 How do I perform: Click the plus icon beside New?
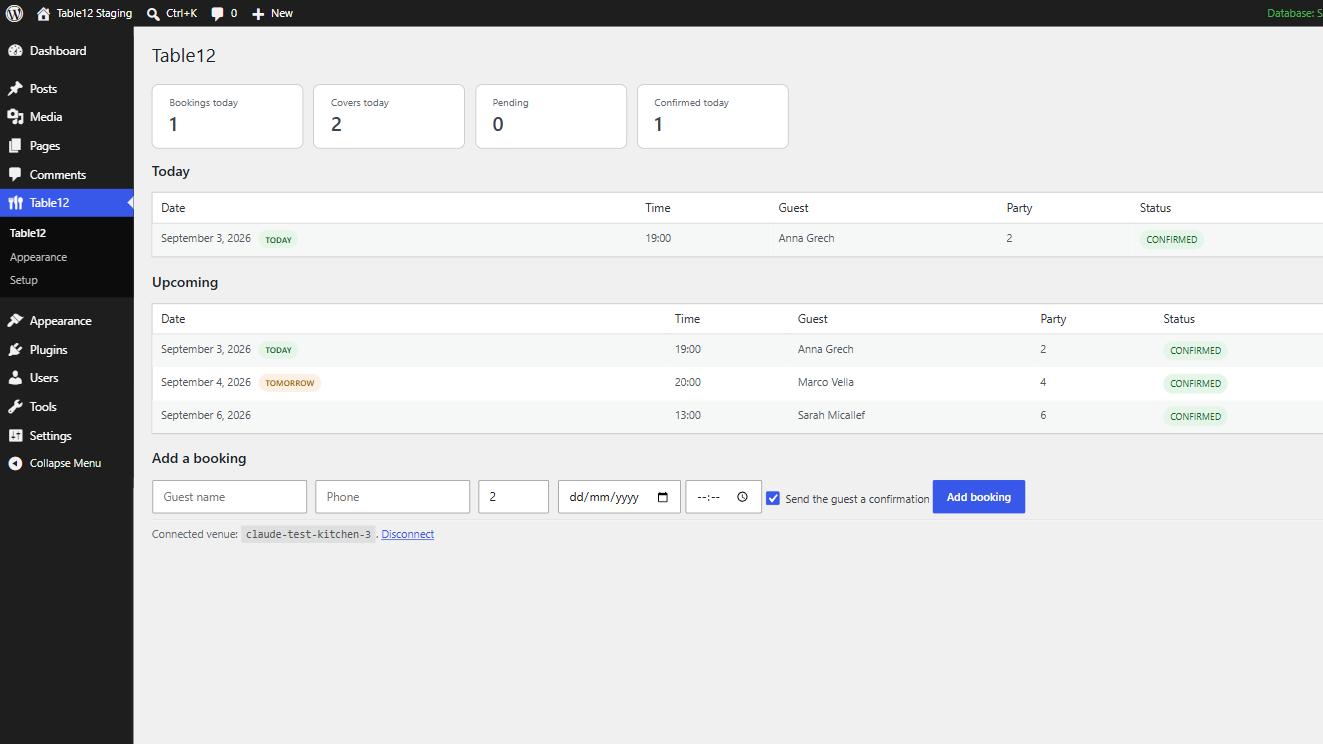[x=258, y=14]
